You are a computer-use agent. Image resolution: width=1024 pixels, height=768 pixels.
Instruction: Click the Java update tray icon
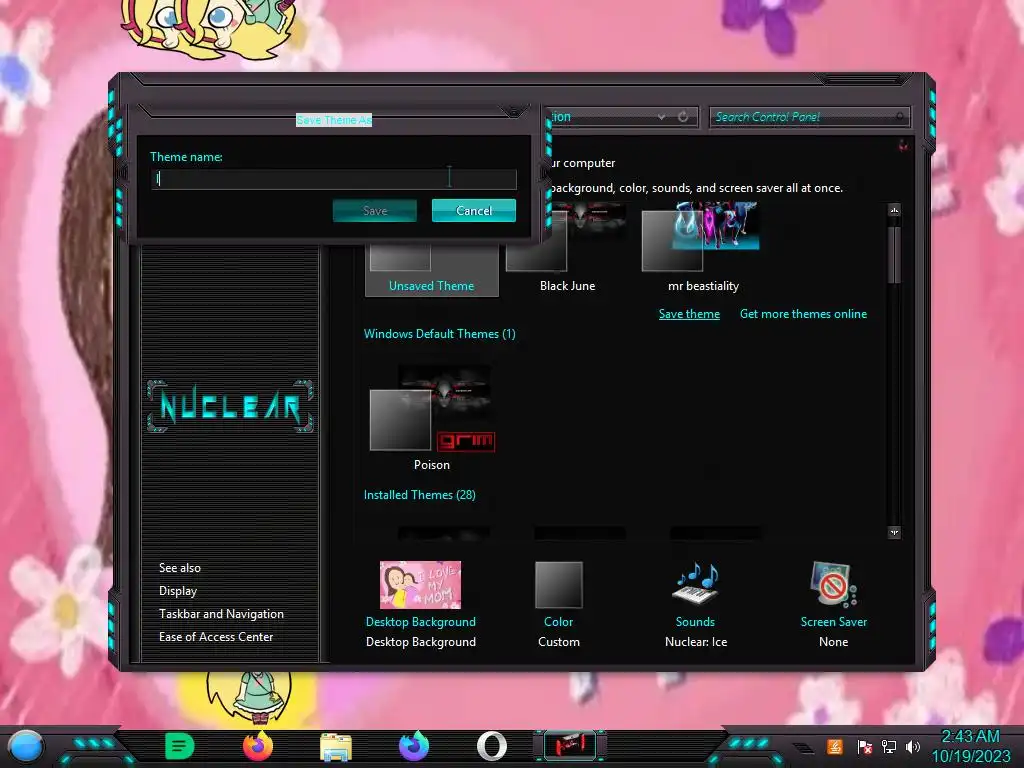tap(834, 746)
